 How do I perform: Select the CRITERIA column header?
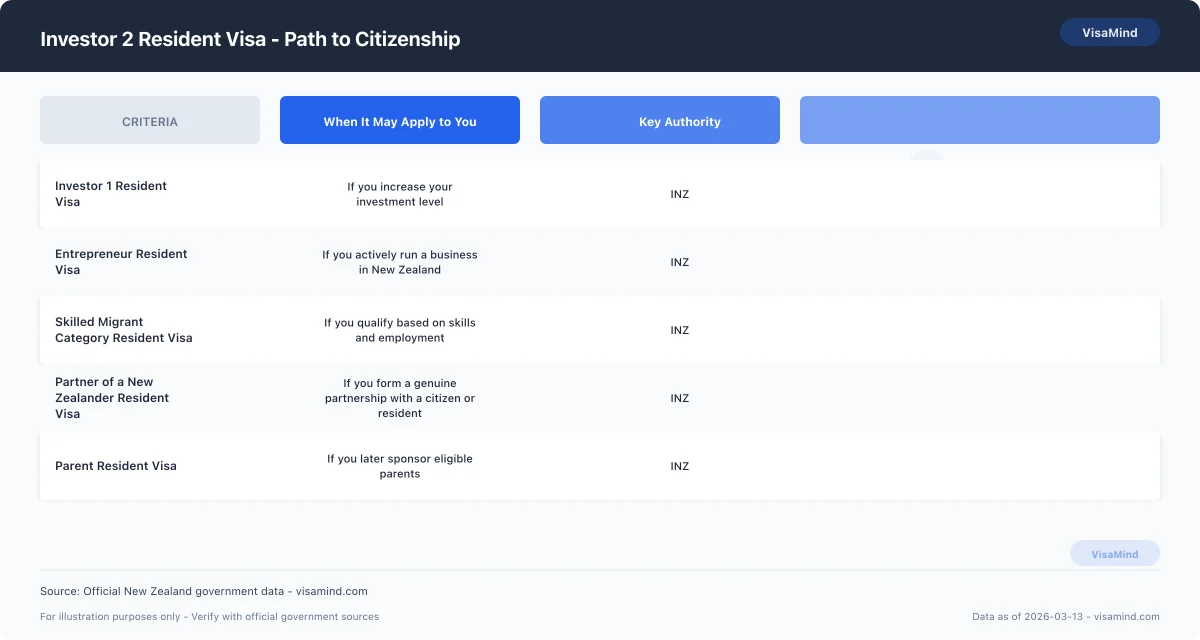(149, 120)
